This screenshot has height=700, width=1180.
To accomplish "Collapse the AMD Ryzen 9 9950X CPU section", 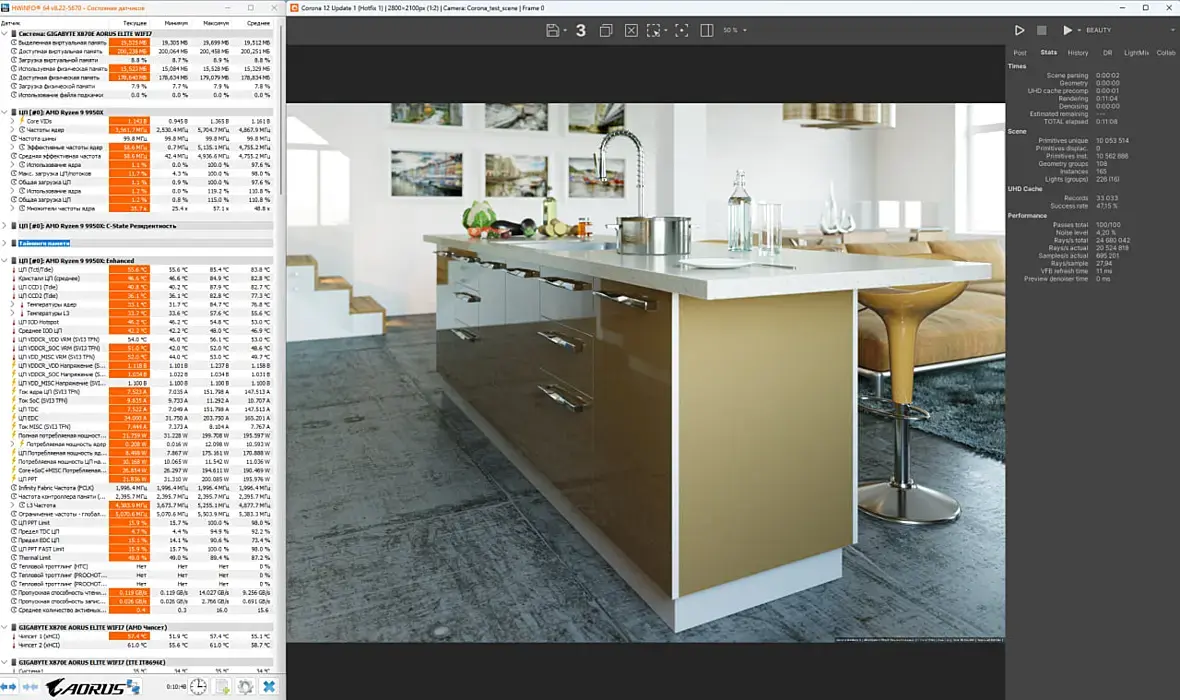I will pyautogui.click(x=5, y=112).
